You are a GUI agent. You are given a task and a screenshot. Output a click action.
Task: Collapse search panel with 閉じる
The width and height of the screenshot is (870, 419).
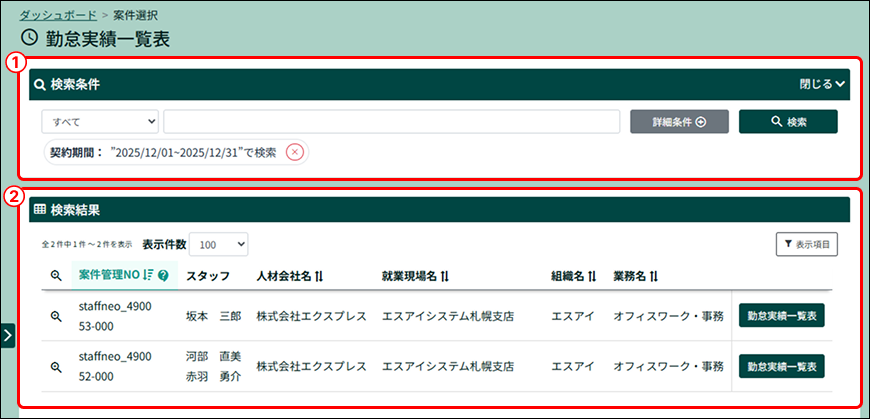(822, 84)
